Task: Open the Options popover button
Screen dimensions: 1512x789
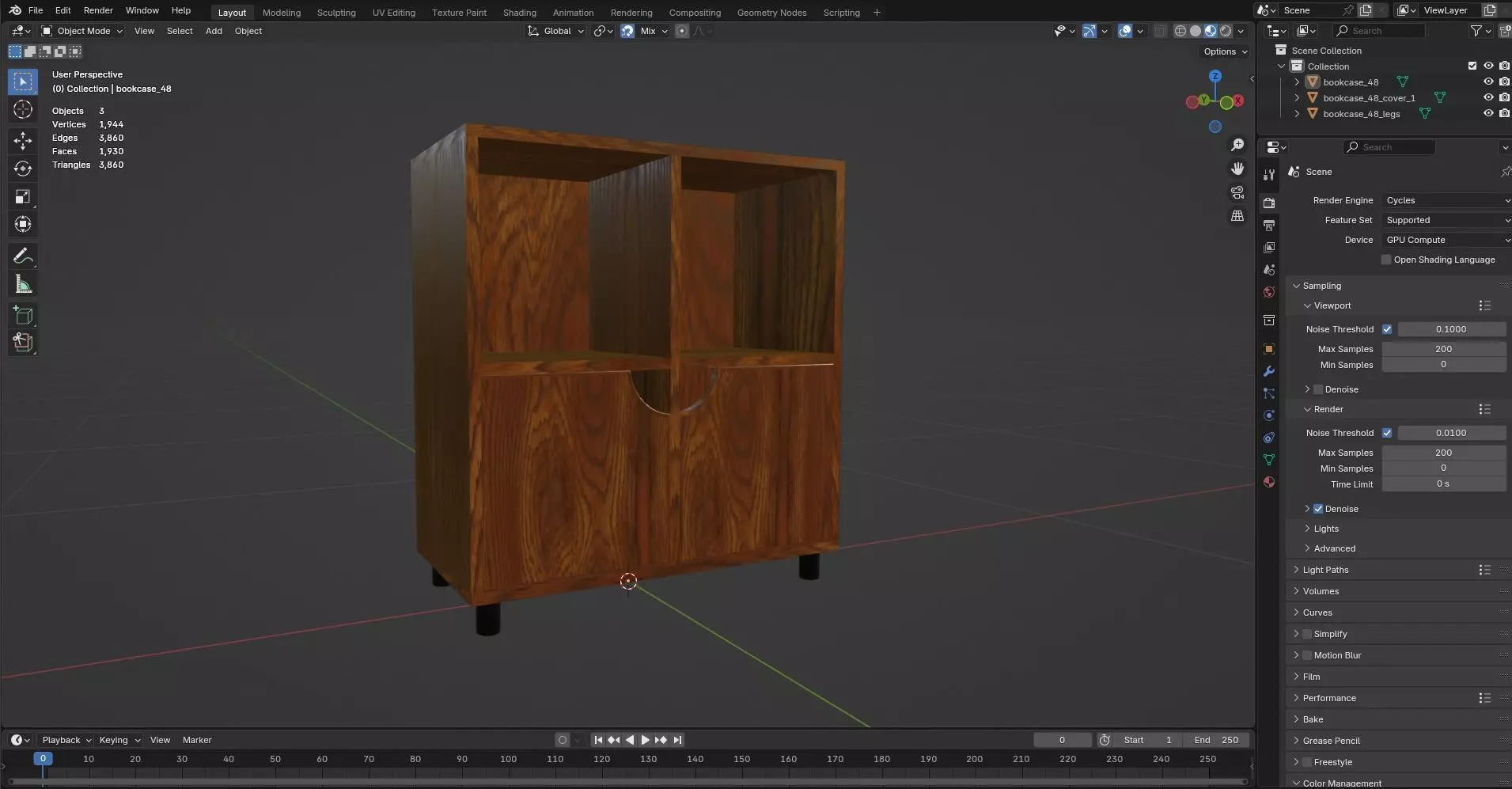Action: coord(1225,51)
